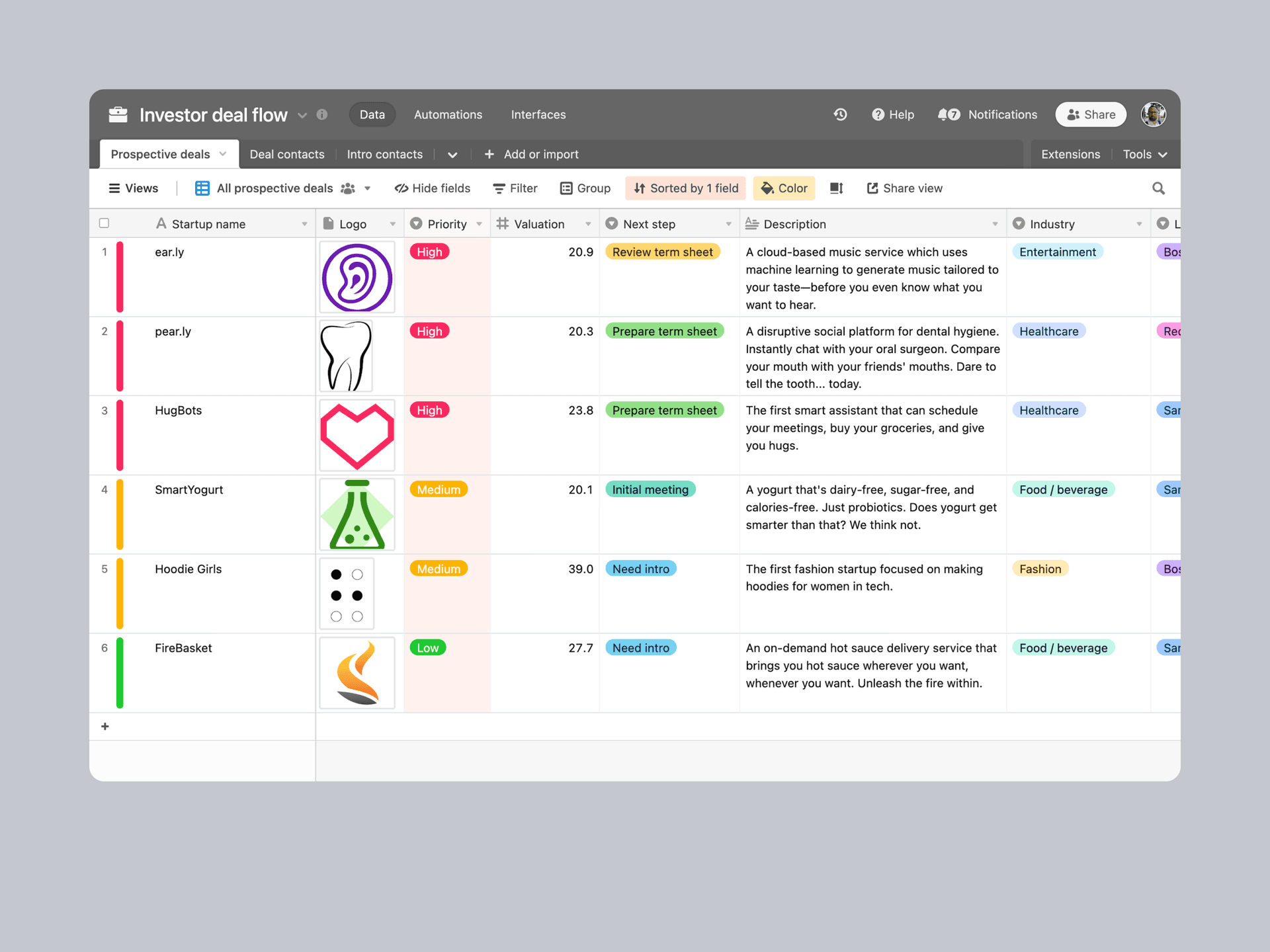Open the Intro contacts table tab
This screenshot has height=952, width=1270.
point(384,154)
